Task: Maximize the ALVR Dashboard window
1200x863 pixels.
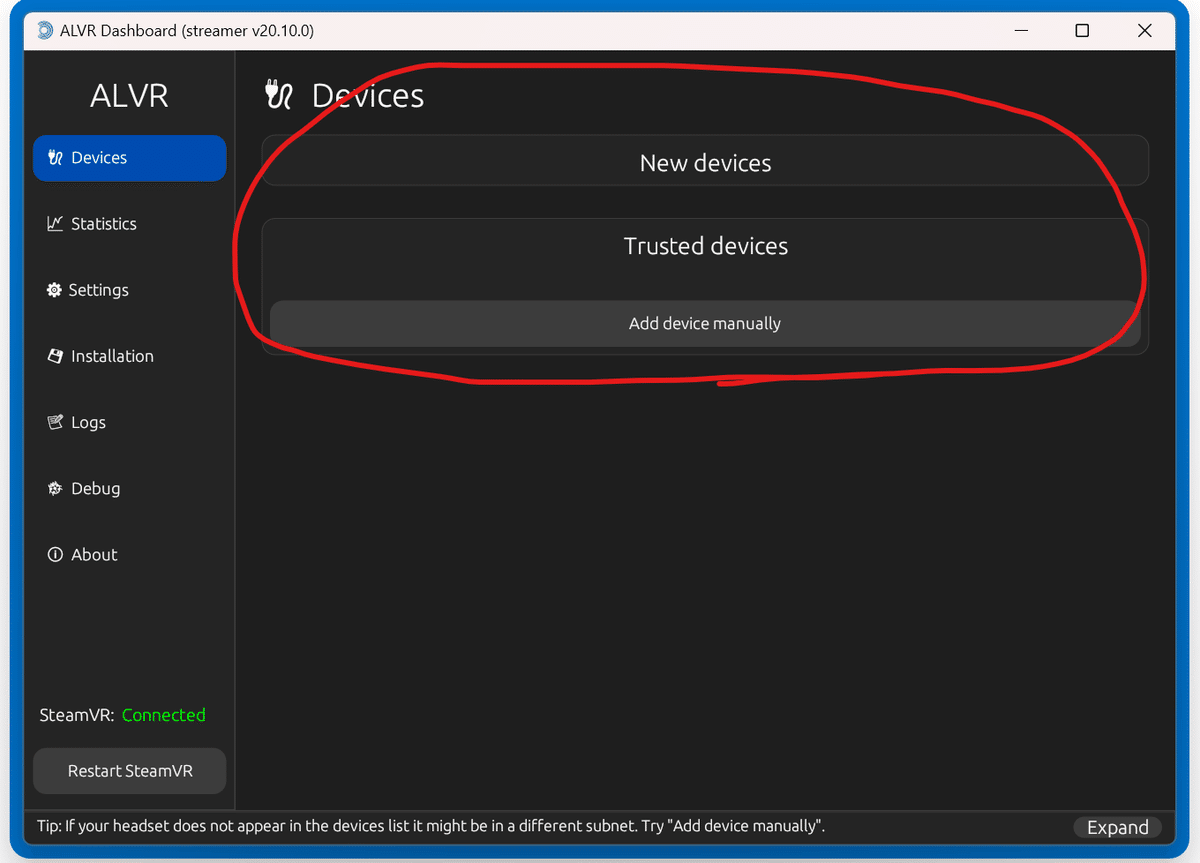Action: coord(1082,31)
